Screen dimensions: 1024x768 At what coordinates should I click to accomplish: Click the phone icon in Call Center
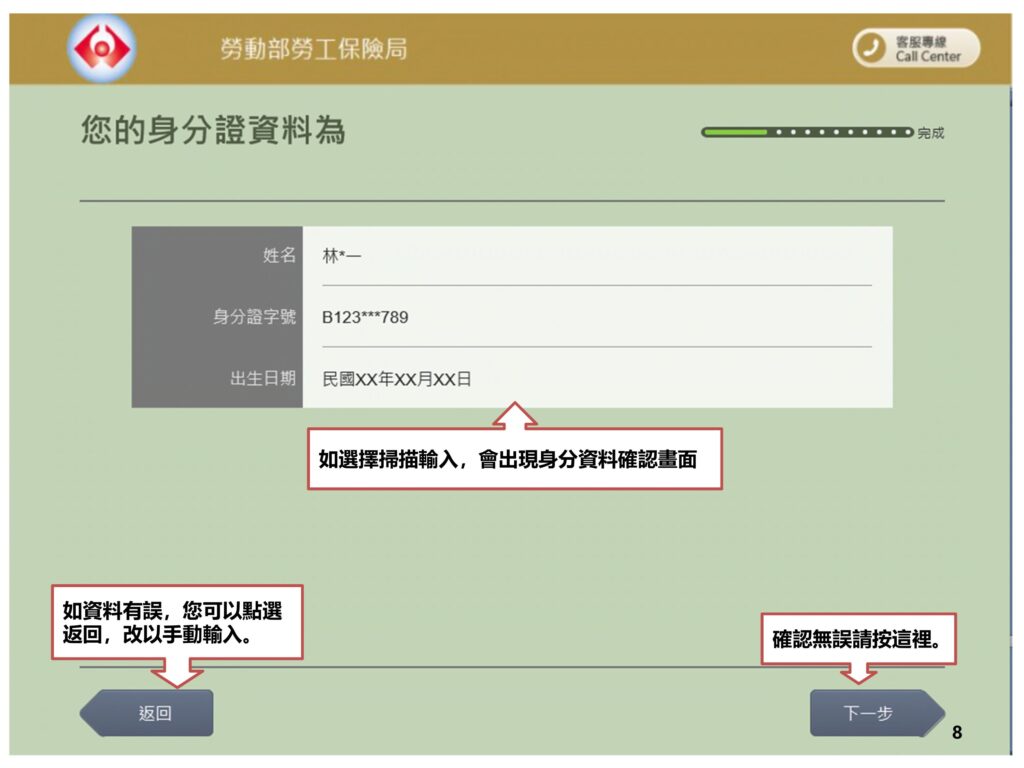tap(872, 48)
